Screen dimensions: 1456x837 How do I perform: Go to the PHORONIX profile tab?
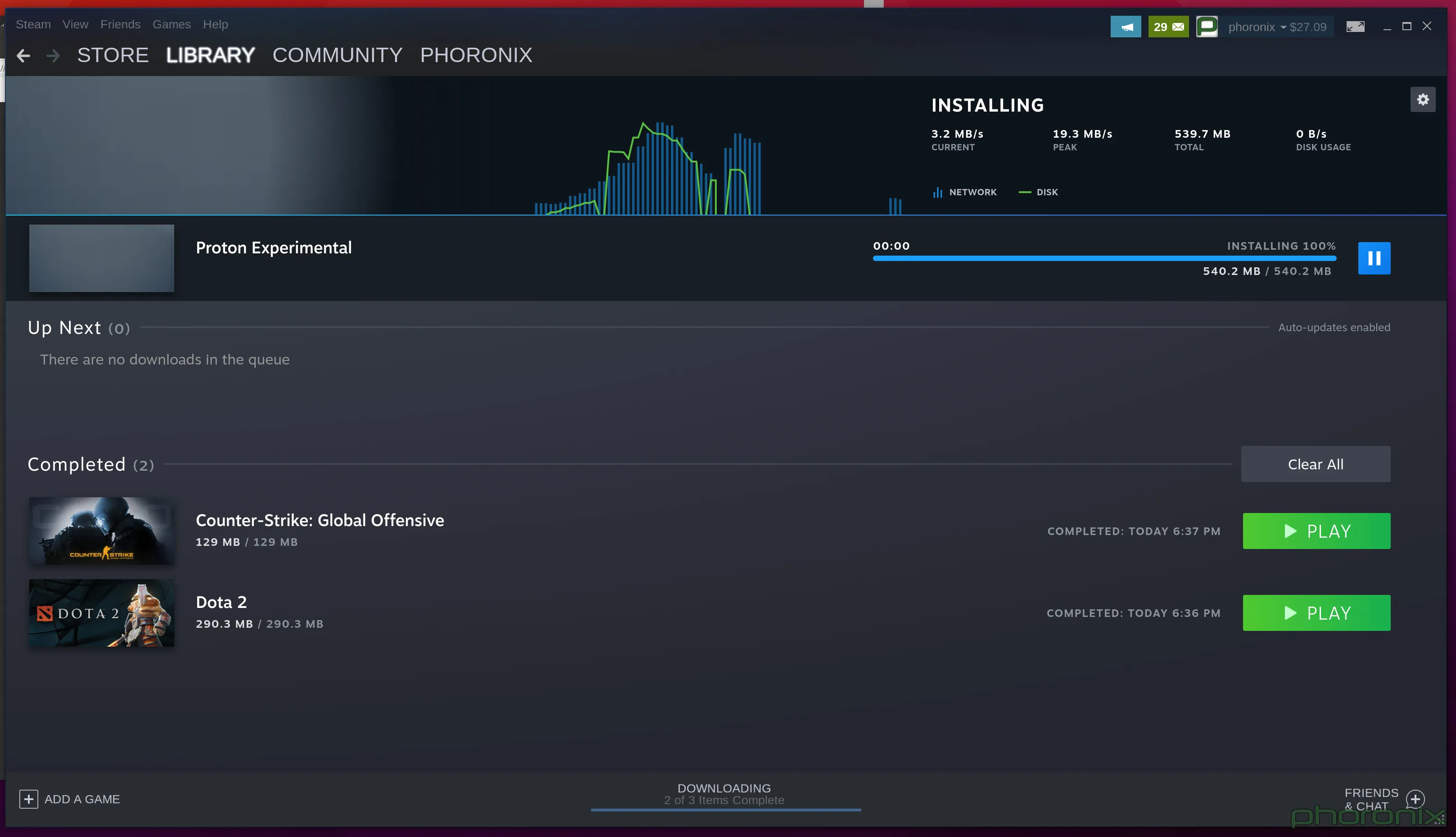[476, 55]
